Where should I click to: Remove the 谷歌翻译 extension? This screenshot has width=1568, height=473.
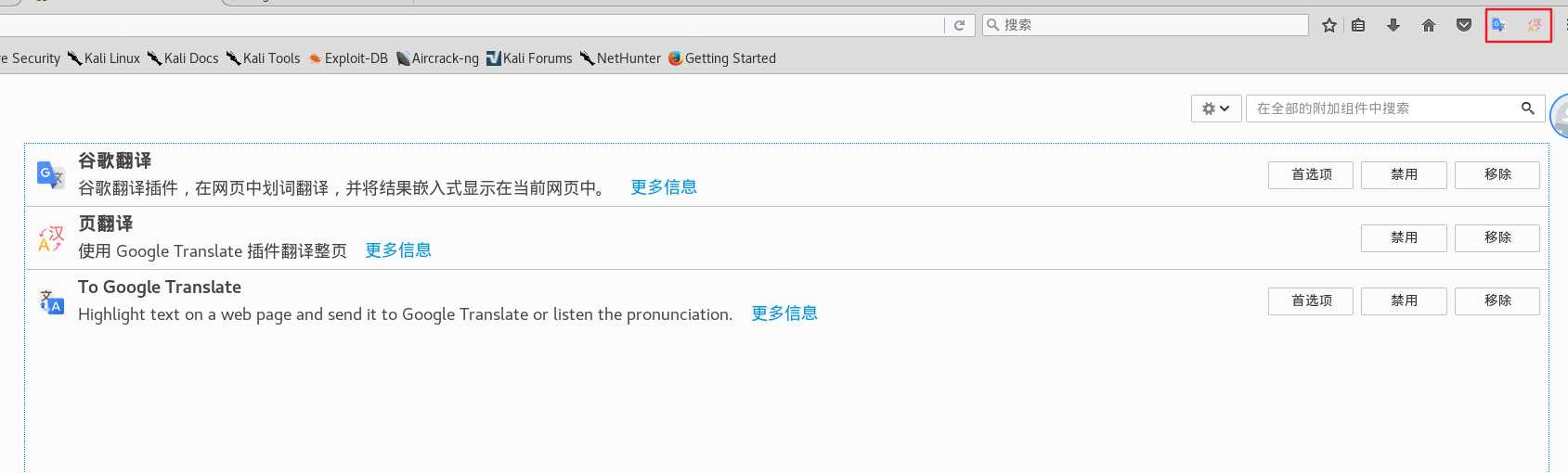point(1497,174)
